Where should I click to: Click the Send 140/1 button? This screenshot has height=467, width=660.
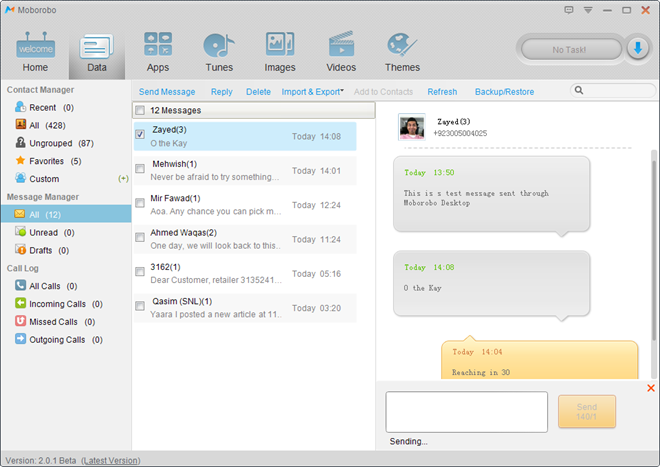pos(587,411)
